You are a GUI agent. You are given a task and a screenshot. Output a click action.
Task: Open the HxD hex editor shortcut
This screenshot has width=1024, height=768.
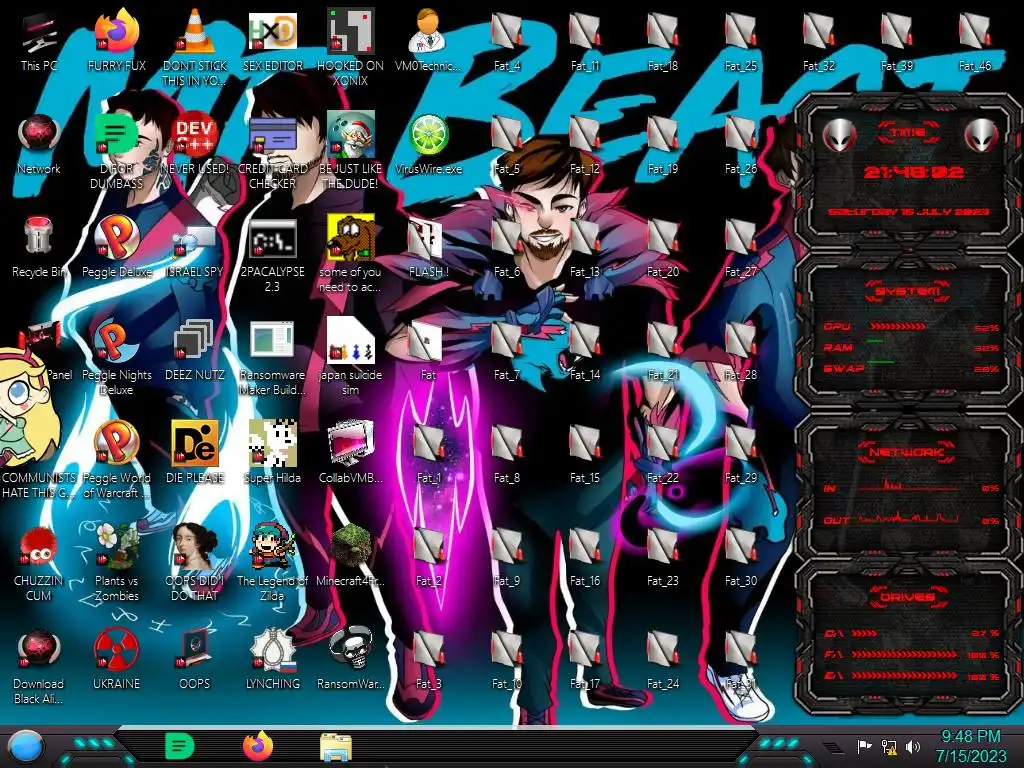(272, 32)
